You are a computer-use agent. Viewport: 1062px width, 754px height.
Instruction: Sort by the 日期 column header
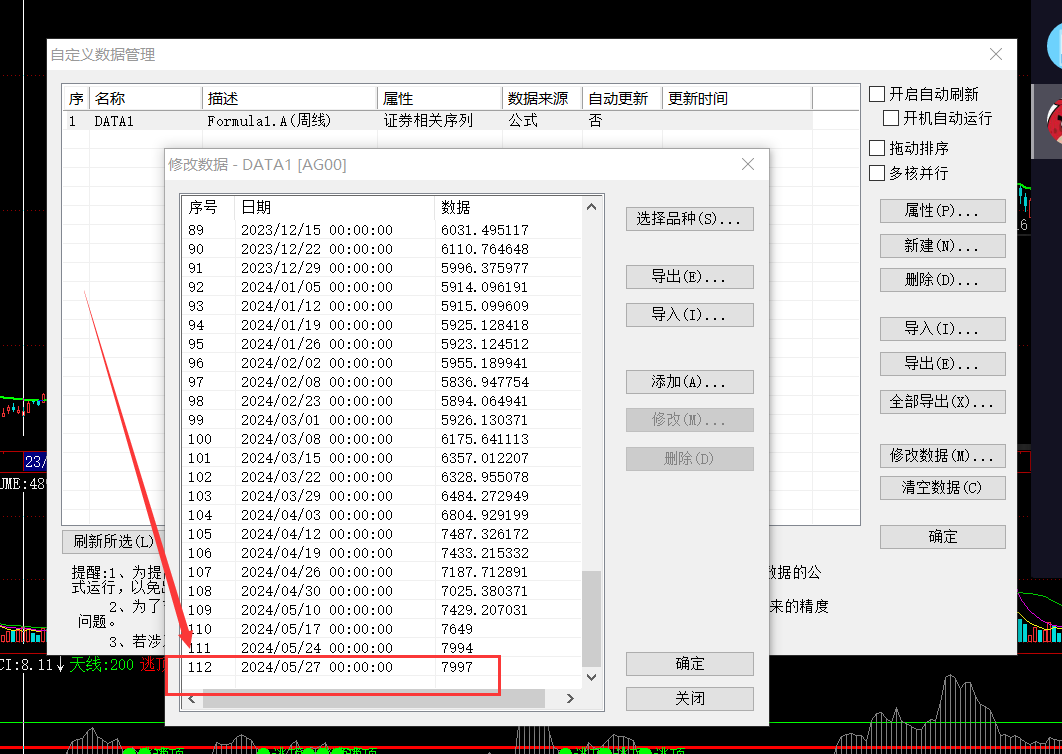pos(334,207)
